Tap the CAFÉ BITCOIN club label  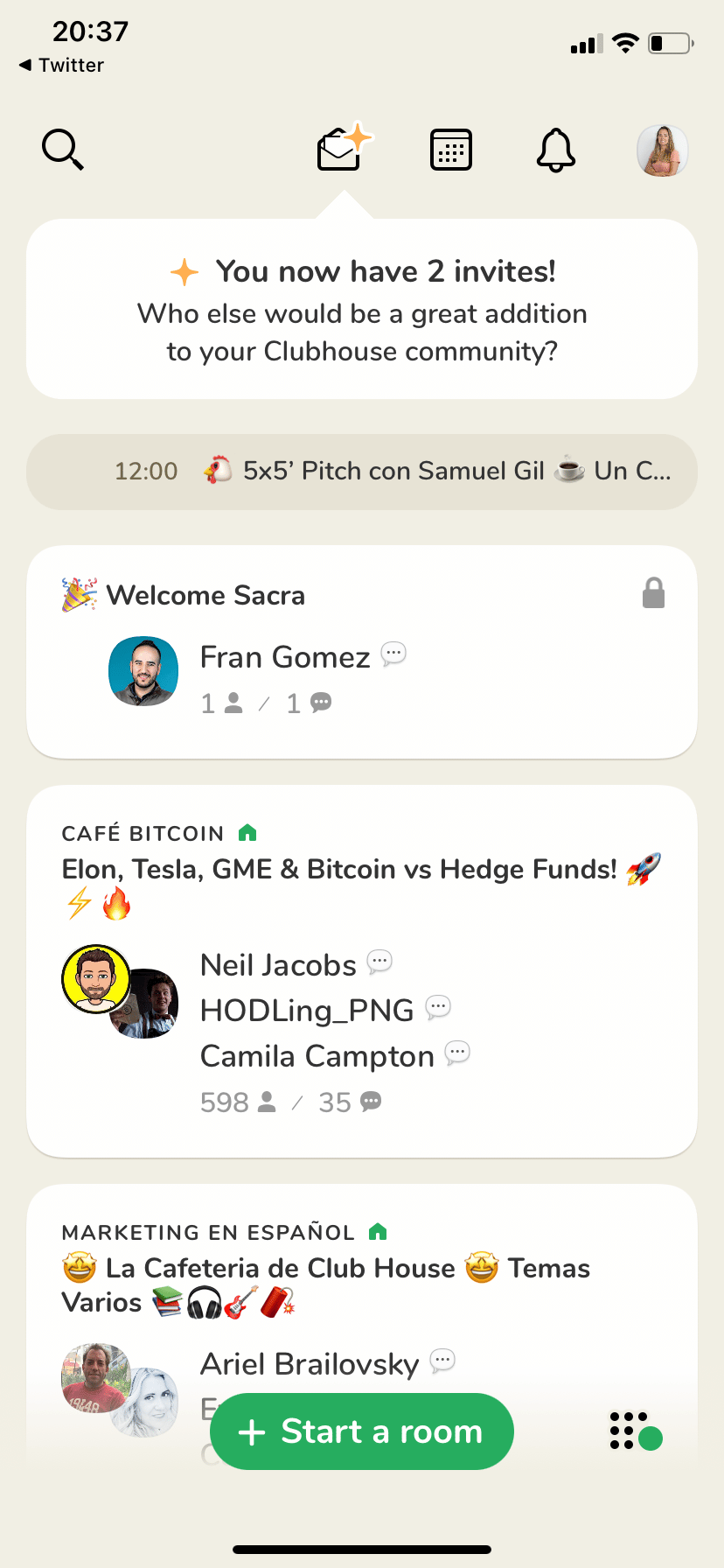143,834
